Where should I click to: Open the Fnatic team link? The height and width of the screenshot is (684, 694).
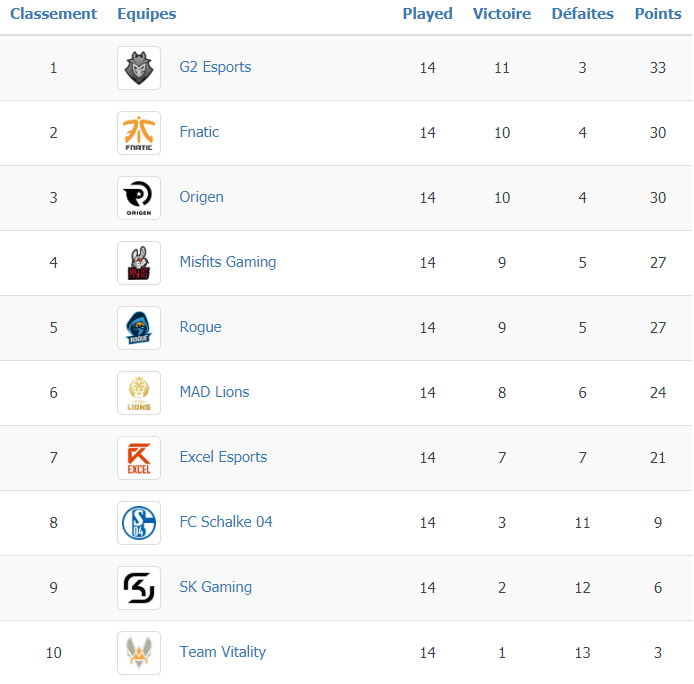coord(199,132)
